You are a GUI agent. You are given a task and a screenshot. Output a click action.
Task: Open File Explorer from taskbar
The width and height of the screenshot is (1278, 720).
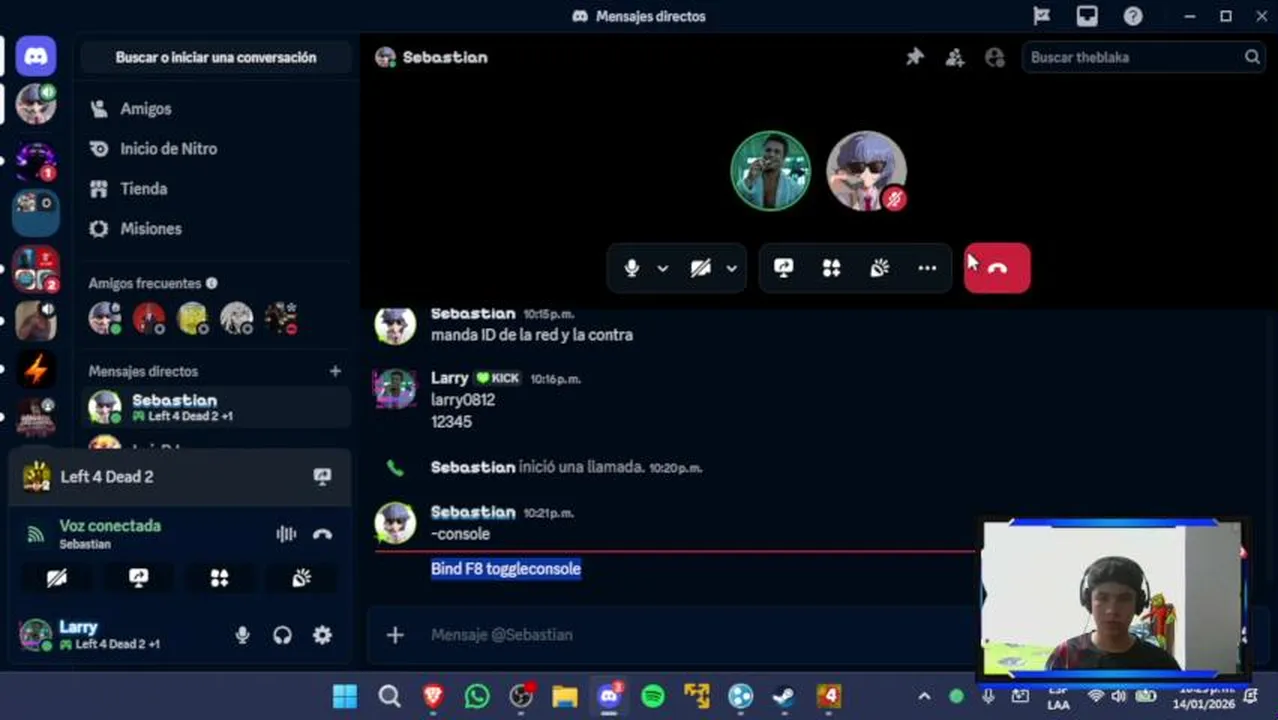pyautogui.click(x=565, y=696)
